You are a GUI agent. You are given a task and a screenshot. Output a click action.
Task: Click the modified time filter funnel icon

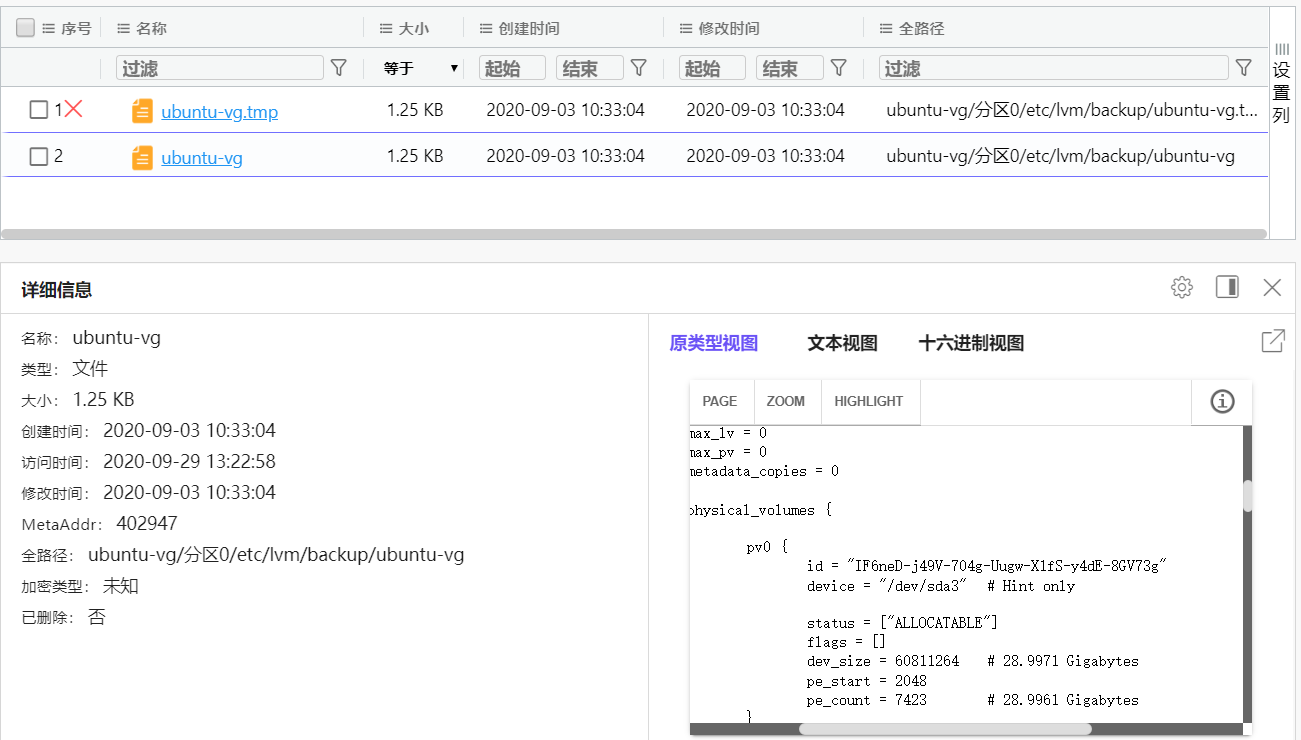[839, 68]
